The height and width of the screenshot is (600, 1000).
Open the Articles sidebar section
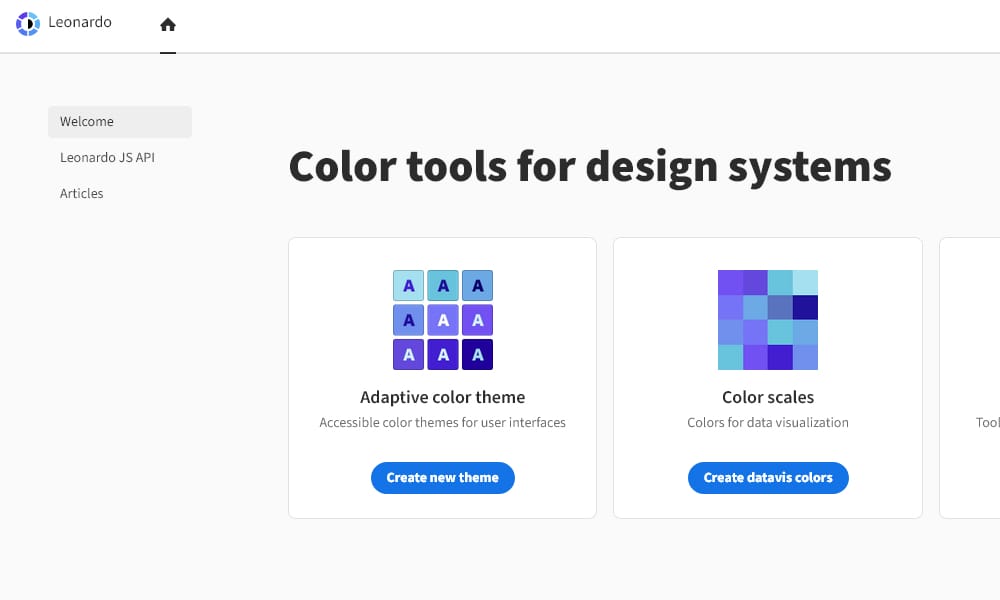pos(81,193)
